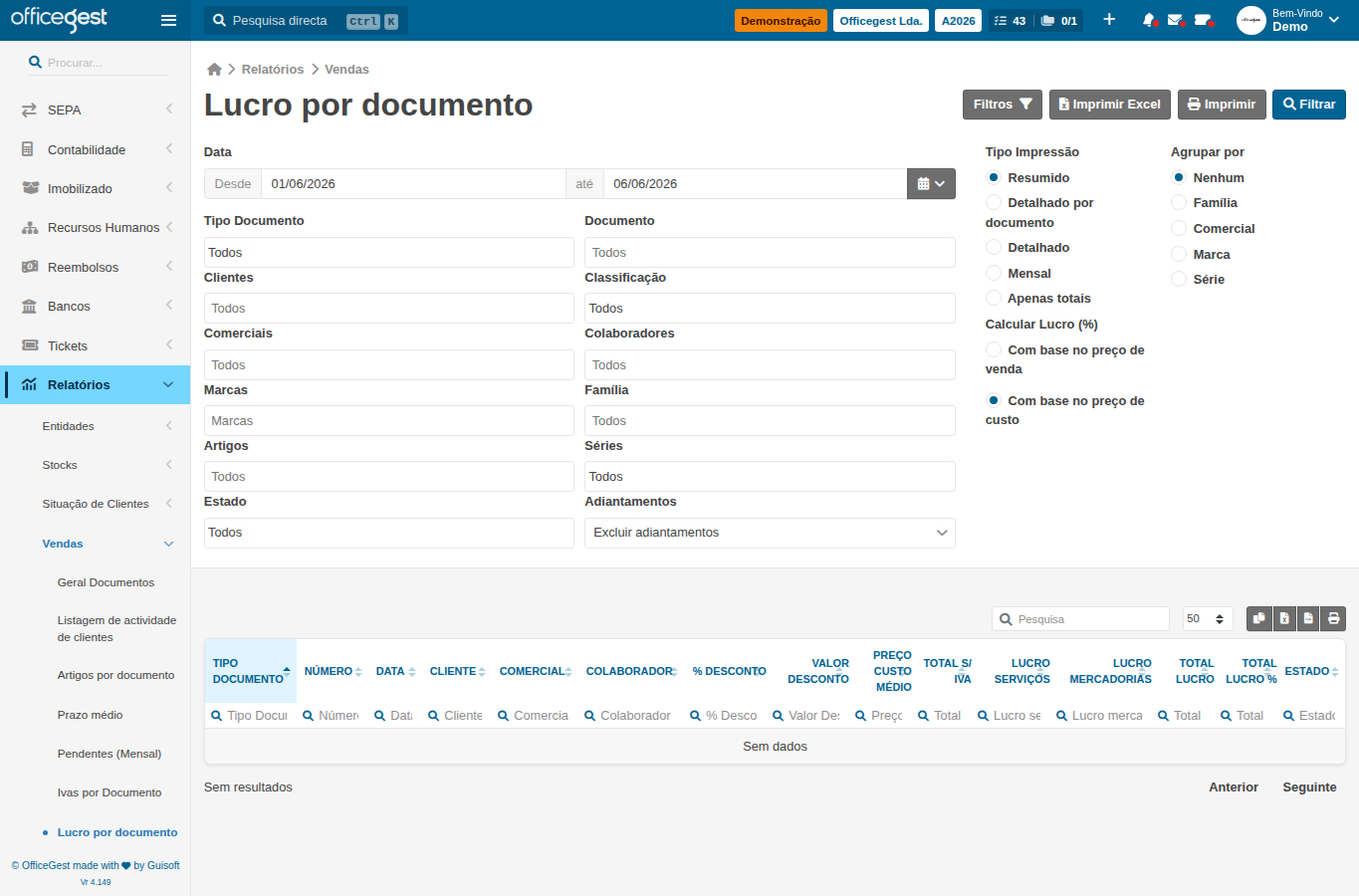The height and width of the screenshot is (896, 1359).
Task: Click the Anterior pagination link
Action: [1234, 787]
